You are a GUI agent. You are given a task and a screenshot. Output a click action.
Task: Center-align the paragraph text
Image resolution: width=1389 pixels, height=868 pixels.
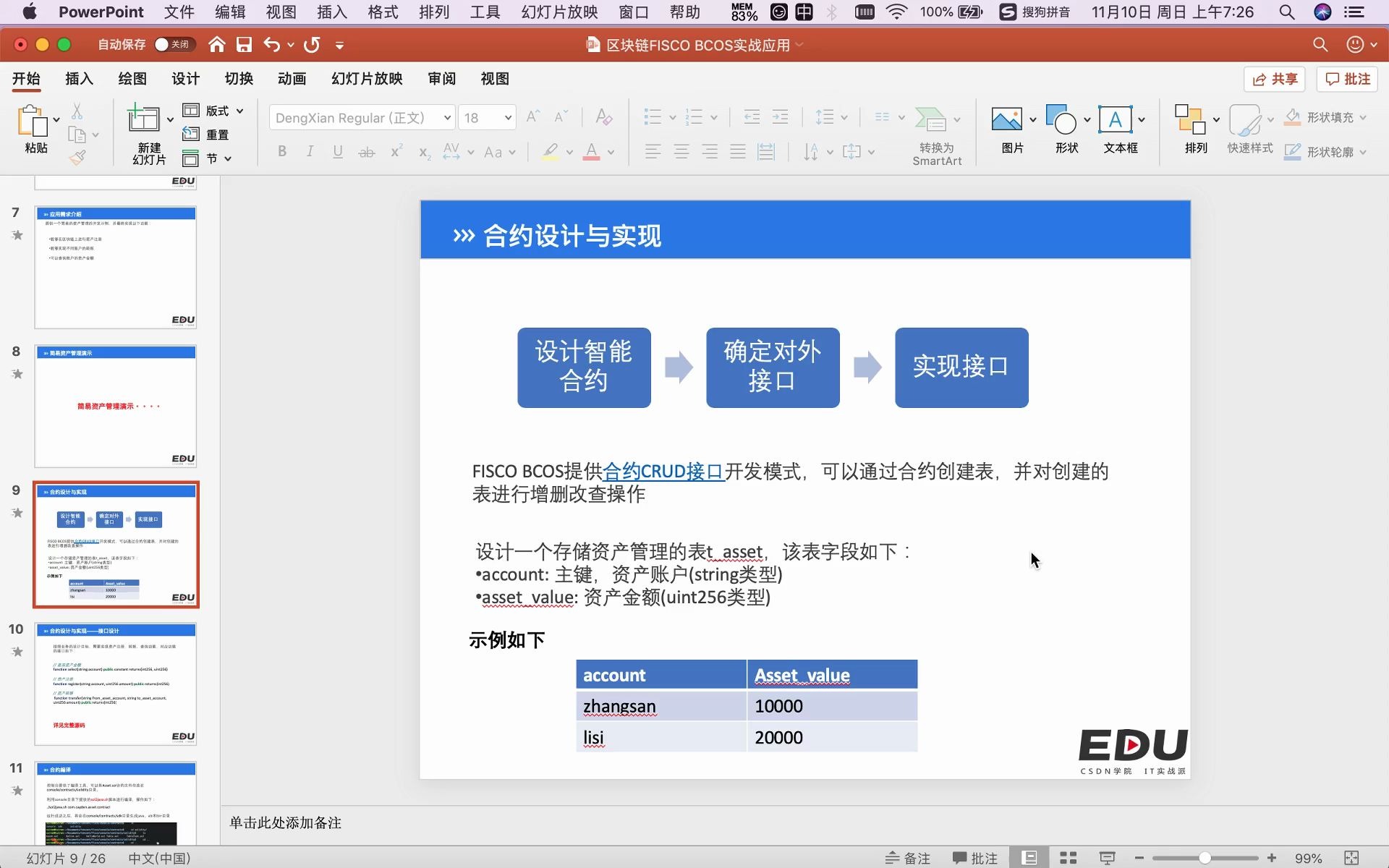coord(681,152)
